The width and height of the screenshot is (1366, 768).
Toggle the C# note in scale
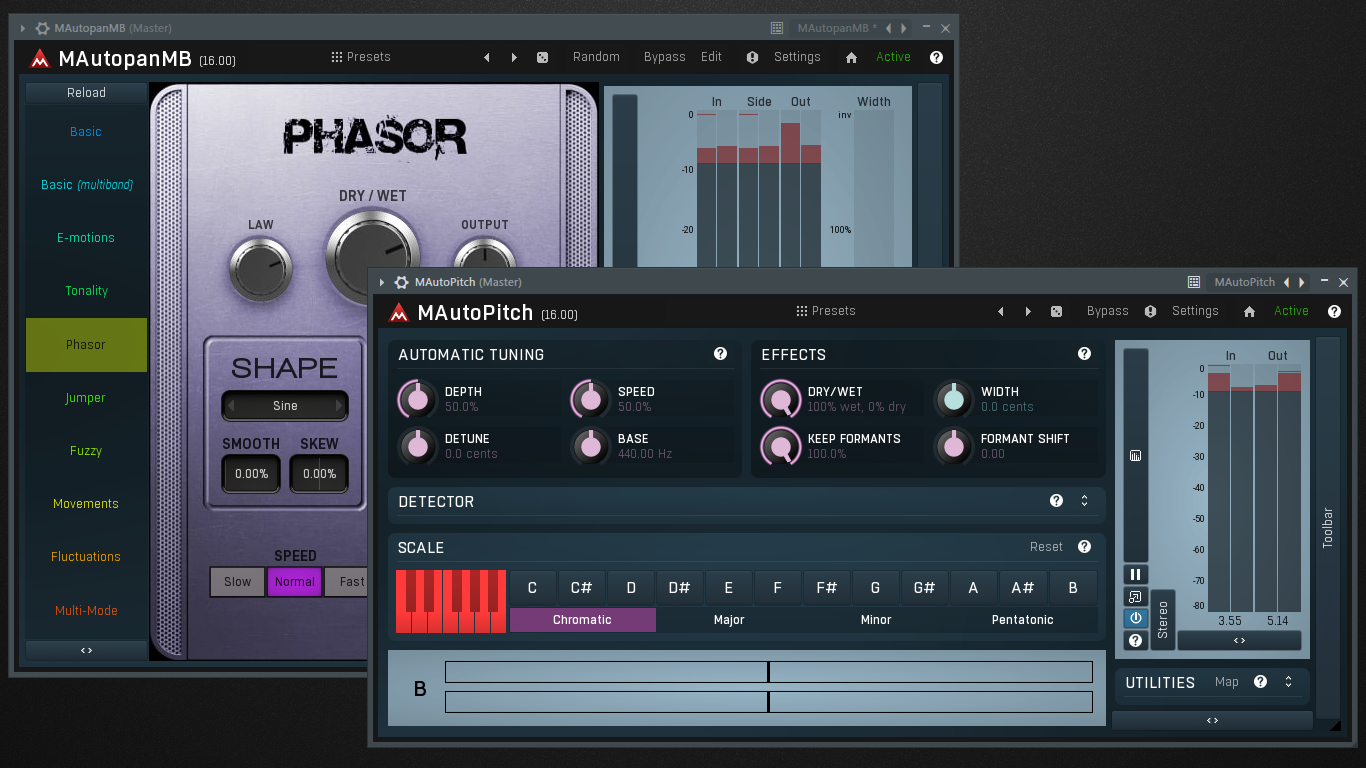[x=581, y=588]
